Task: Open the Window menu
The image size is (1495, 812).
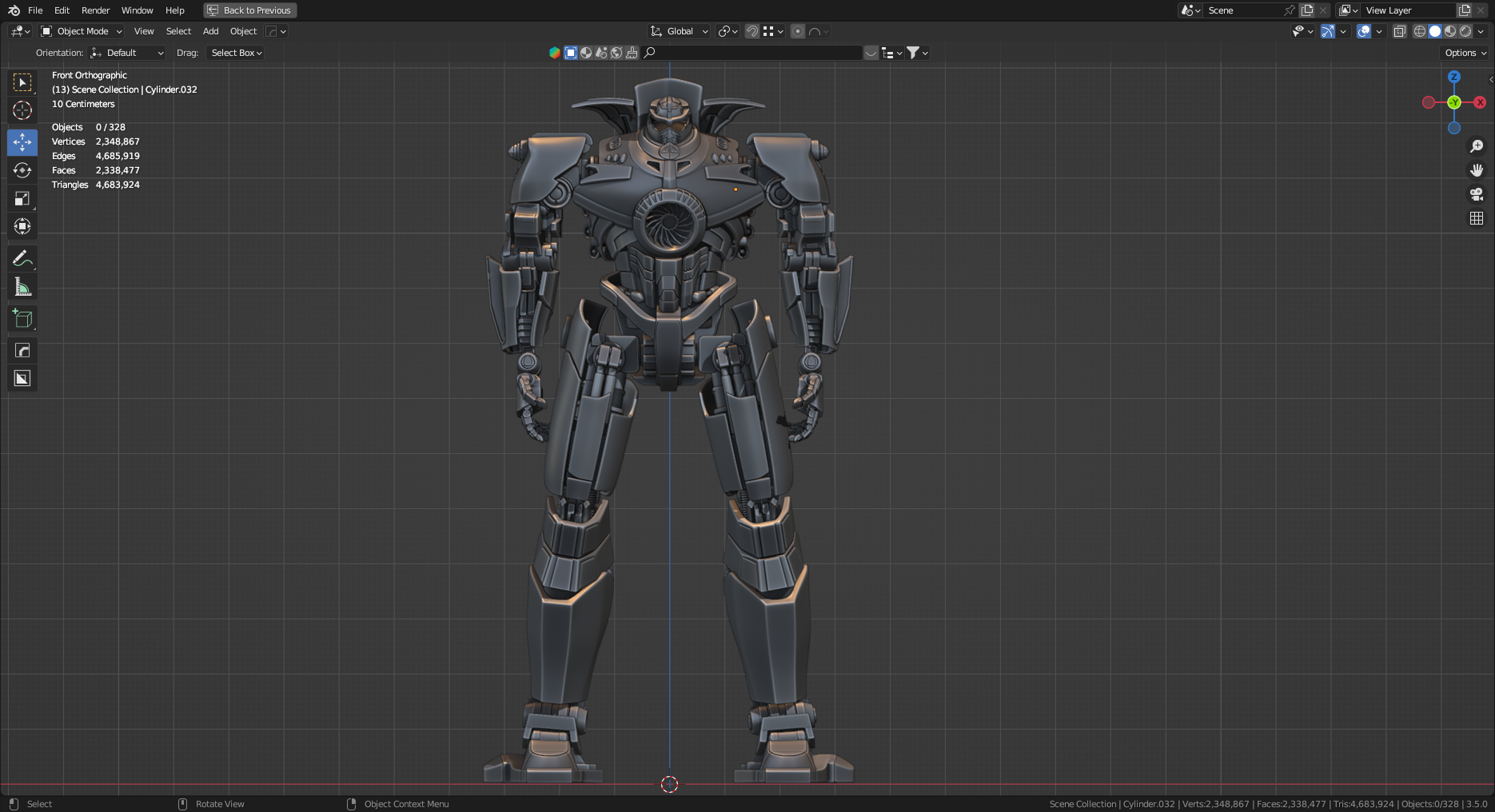Action: 137,10
